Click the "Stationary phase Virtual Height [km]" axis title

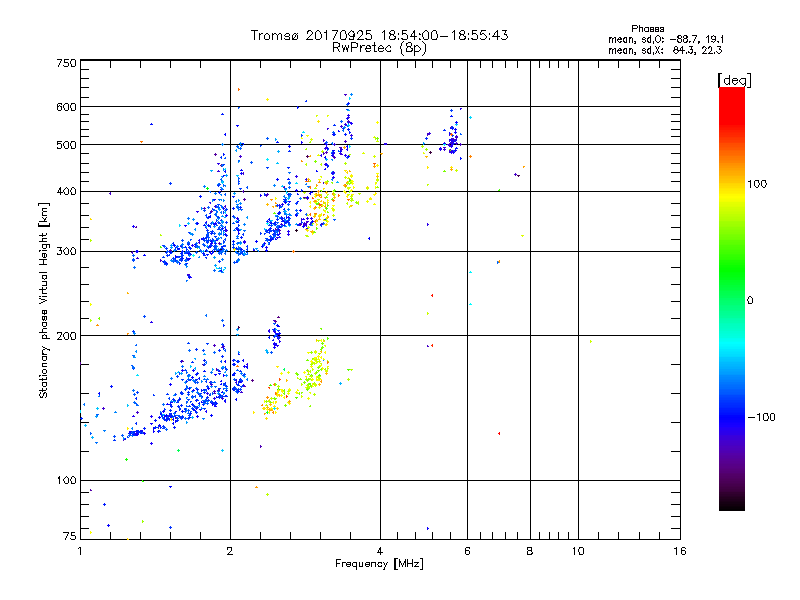point(44,300)
